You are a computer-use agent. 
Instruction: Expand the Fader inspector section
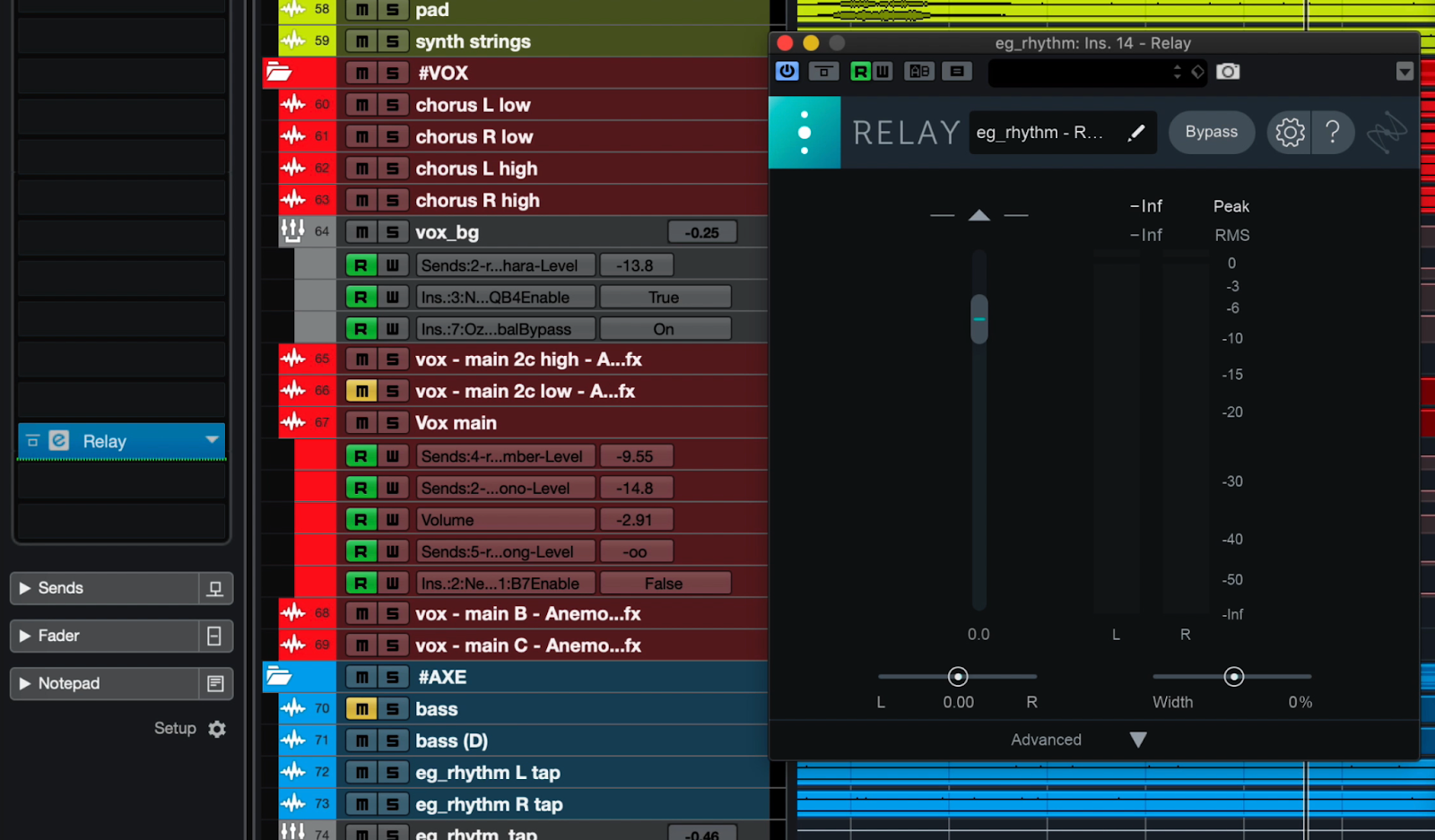point(25,636)
